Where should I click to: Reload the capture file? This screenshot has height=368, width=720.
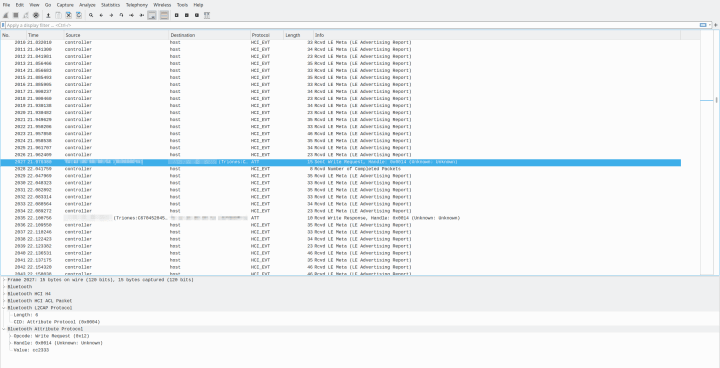click(79, 15)
